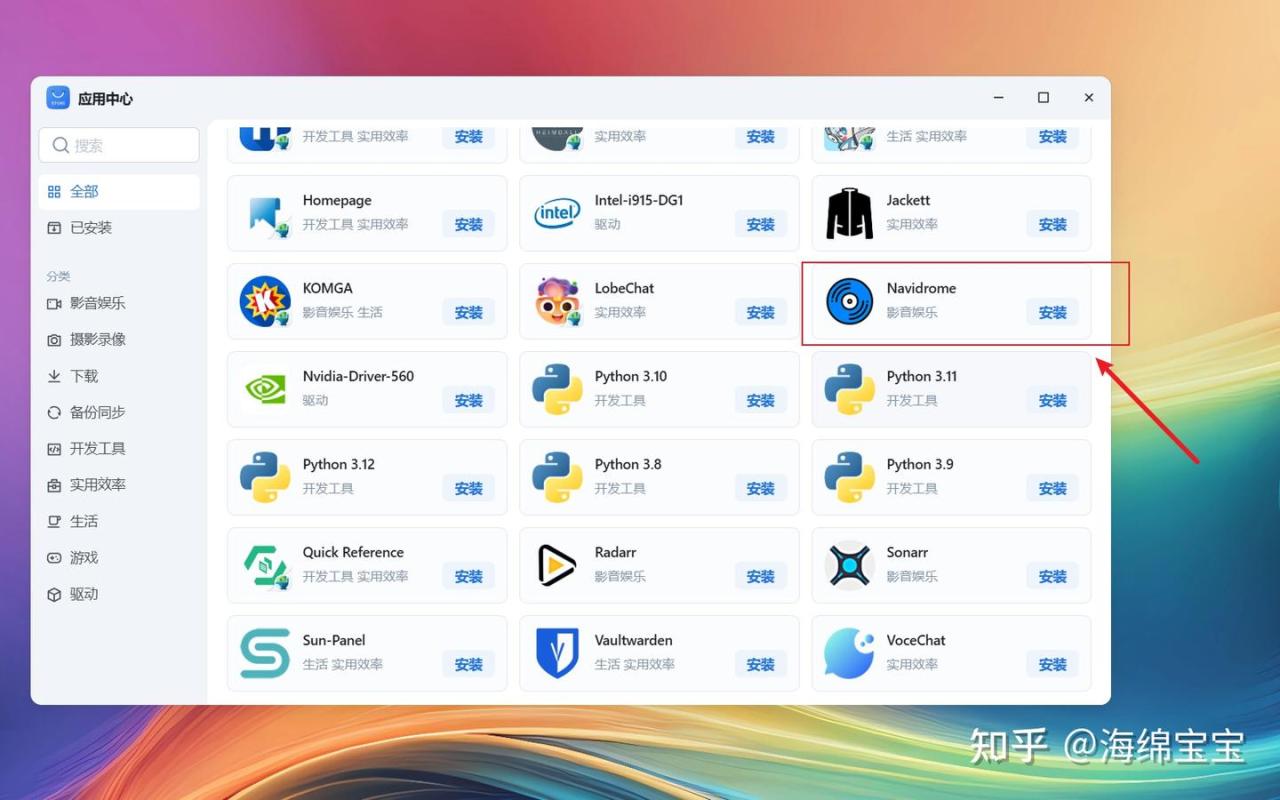Open the 已安装 section
The image size is (1280, 800).
pyautogui.click(x=119, y=227)
